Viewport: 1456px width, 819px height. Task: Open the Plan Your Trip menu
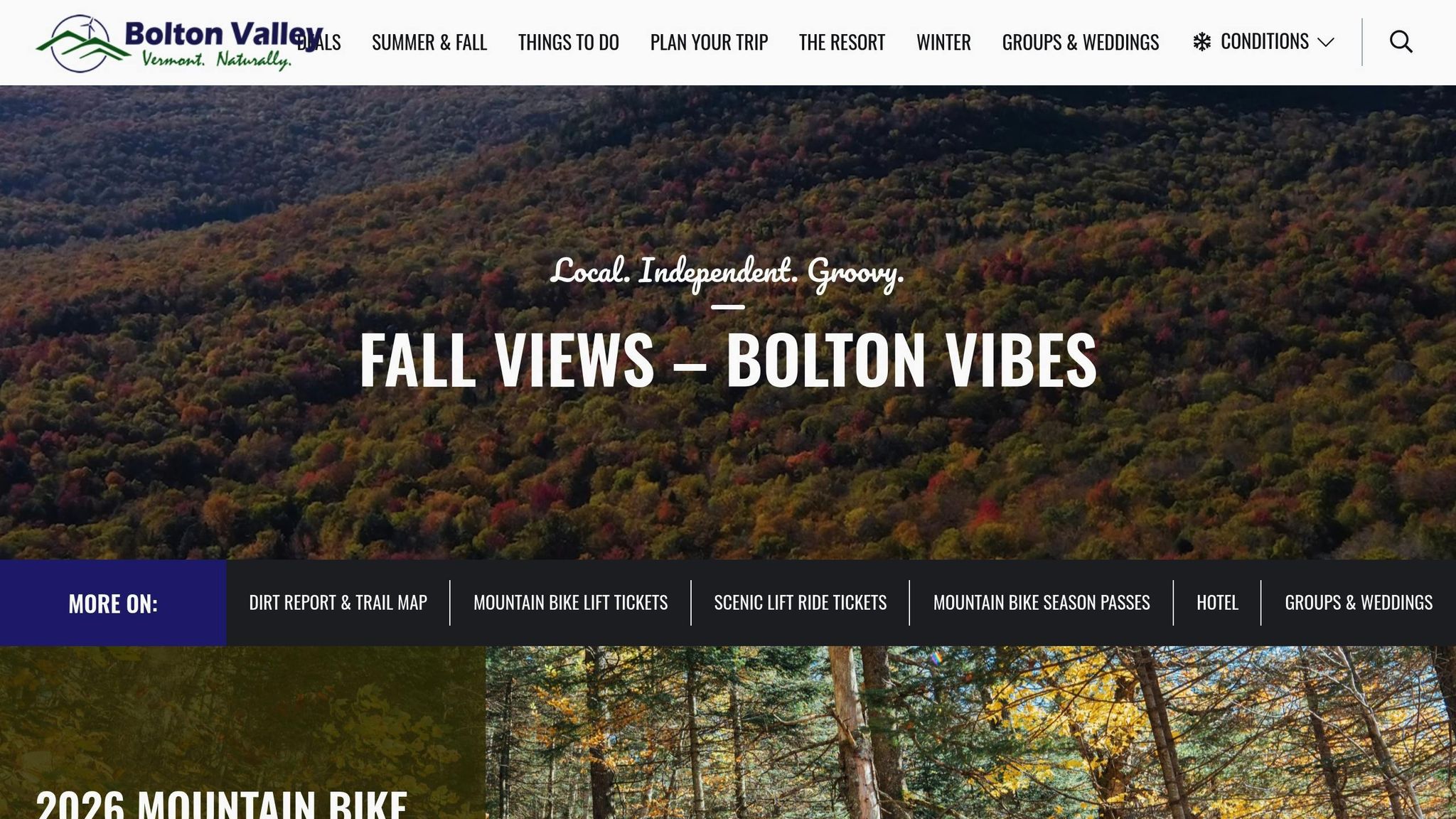pyautogui.click(x=709, y=43)
